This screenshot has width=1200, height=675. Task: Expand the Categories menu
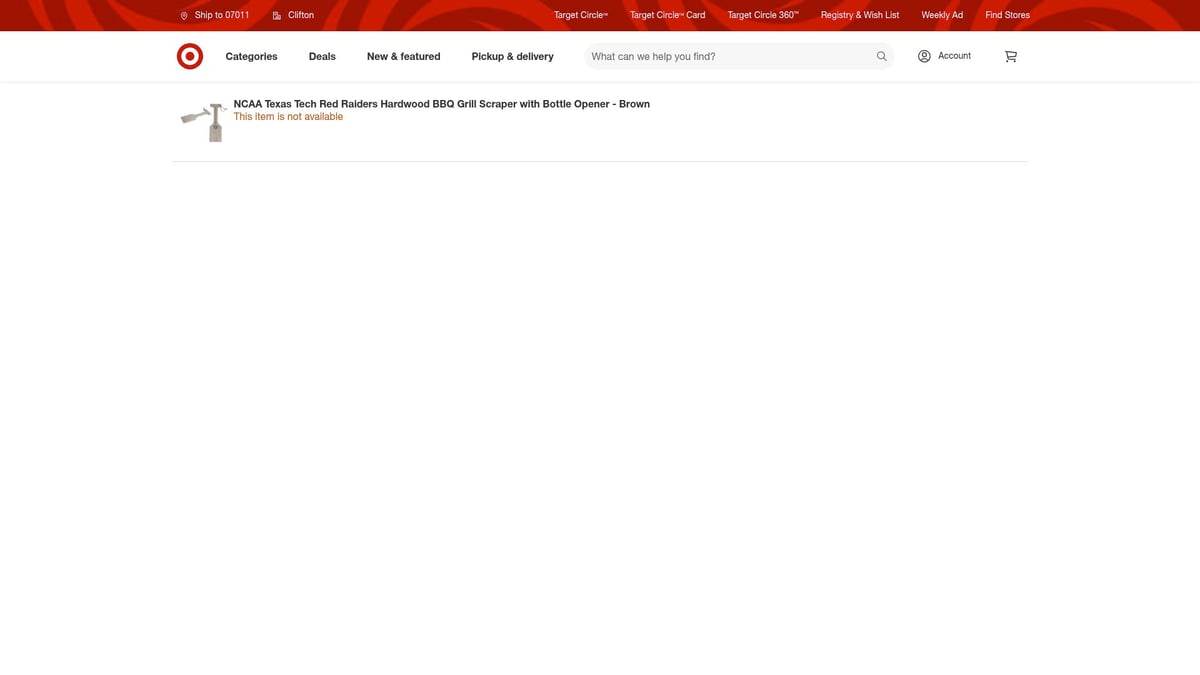tap(251, 57)
